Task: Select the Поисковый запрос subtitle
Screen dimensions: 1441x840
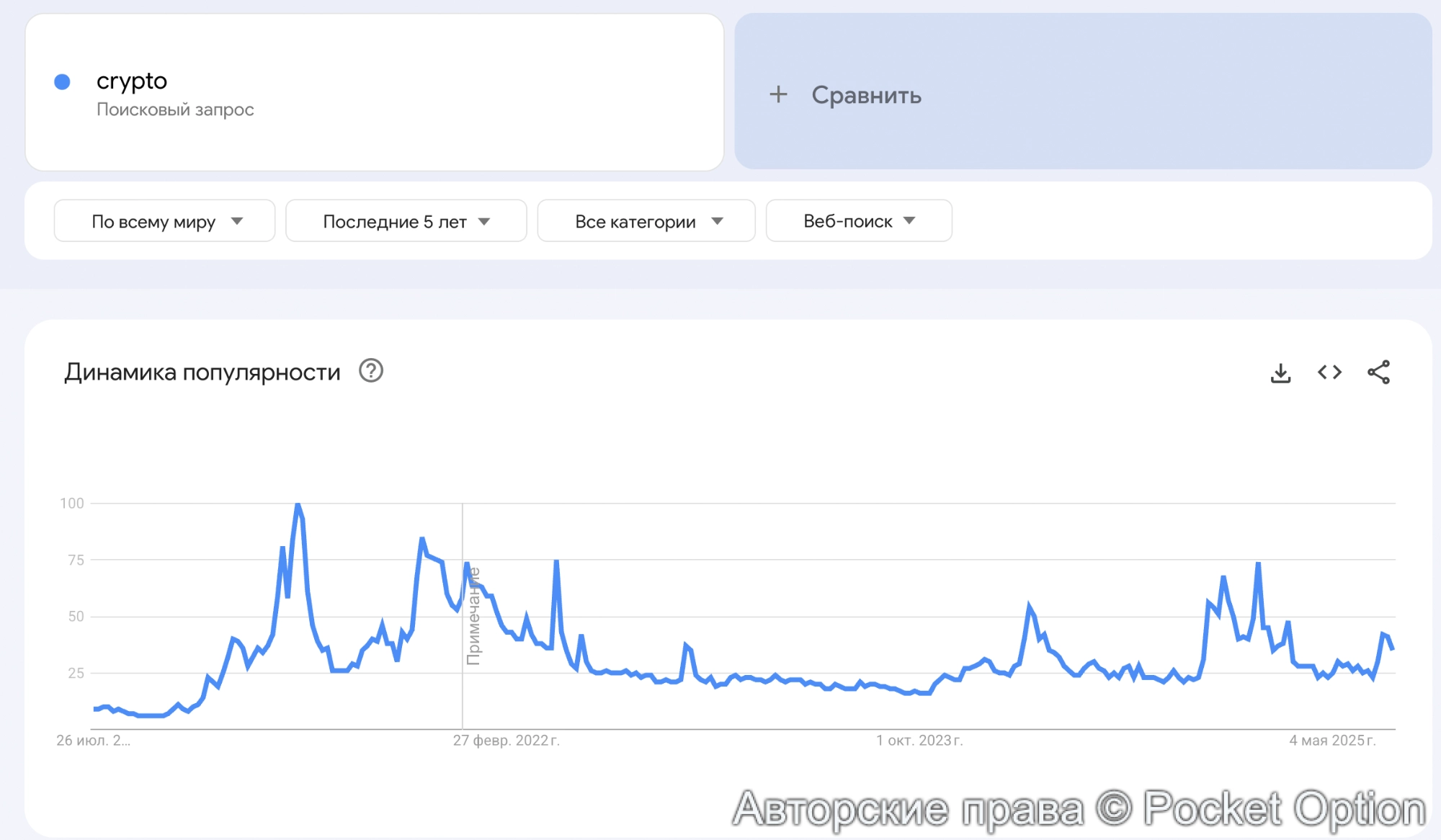Action: click(x=175, y=110)
